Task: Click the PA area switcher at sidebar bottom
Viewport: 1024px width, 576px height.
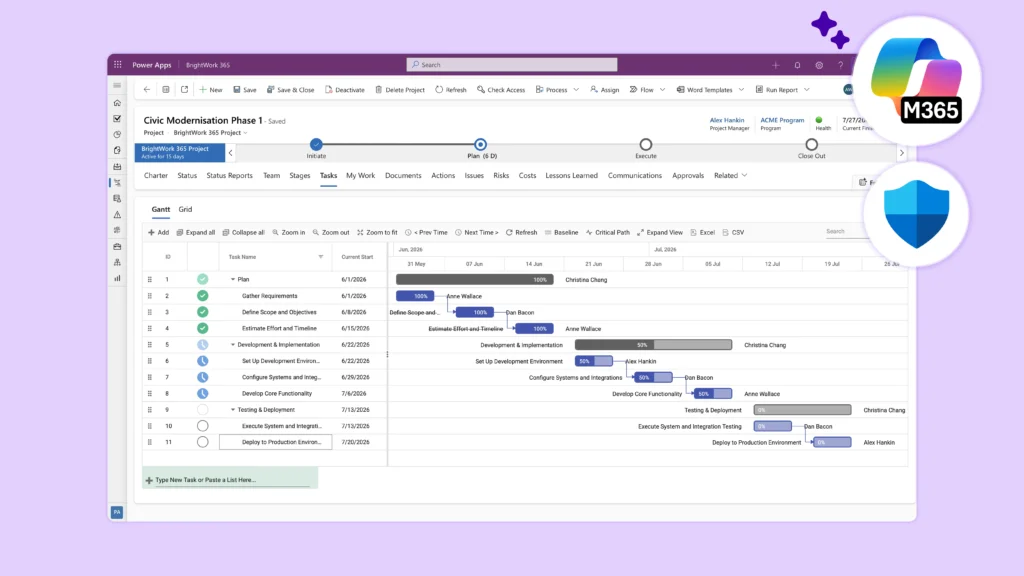Action: click(117, 513)
